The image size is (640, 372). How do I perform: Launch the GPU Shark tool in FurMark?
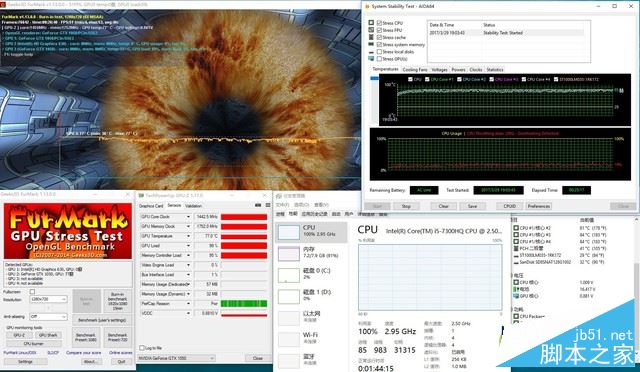48,335
